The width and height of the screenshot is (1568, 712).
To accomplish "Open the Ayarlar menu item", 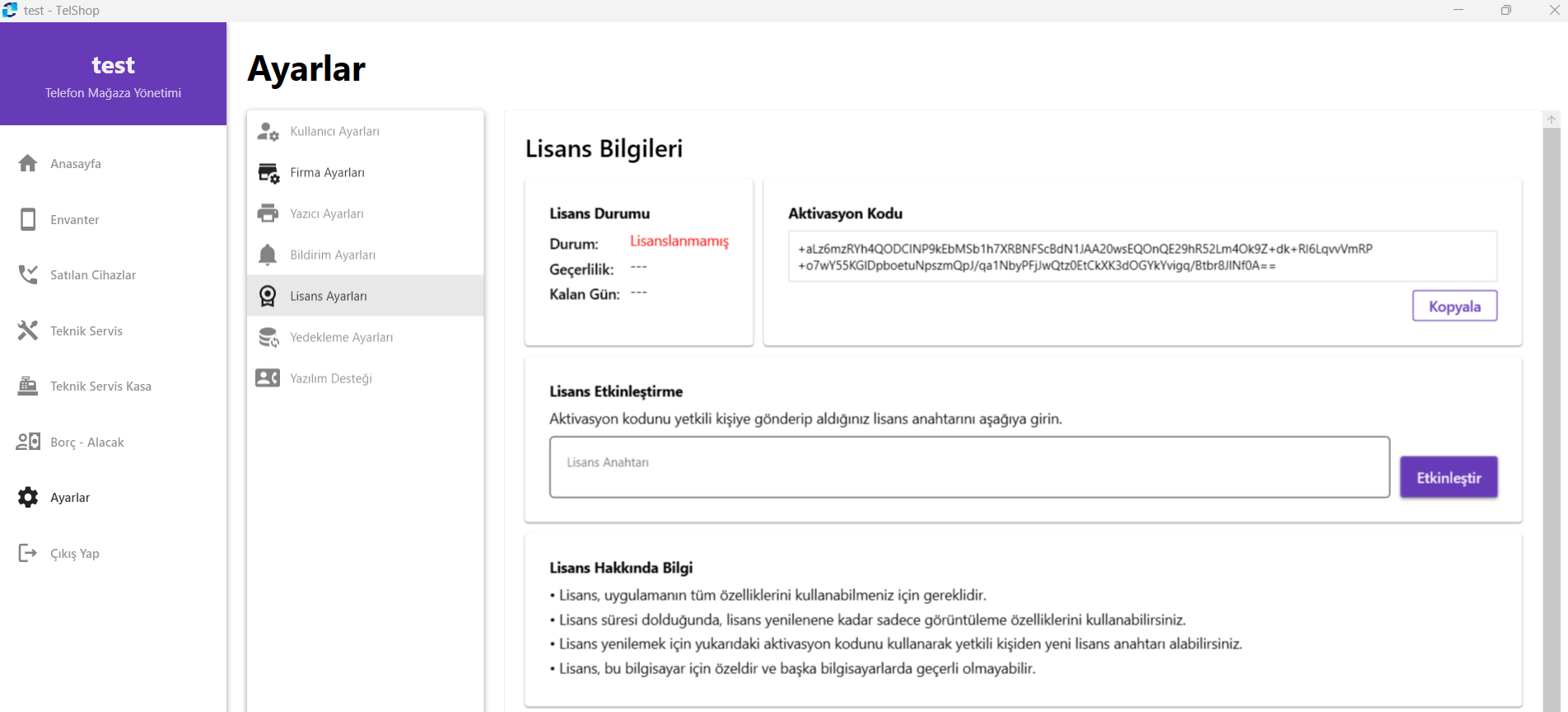I will pos(70,498).
